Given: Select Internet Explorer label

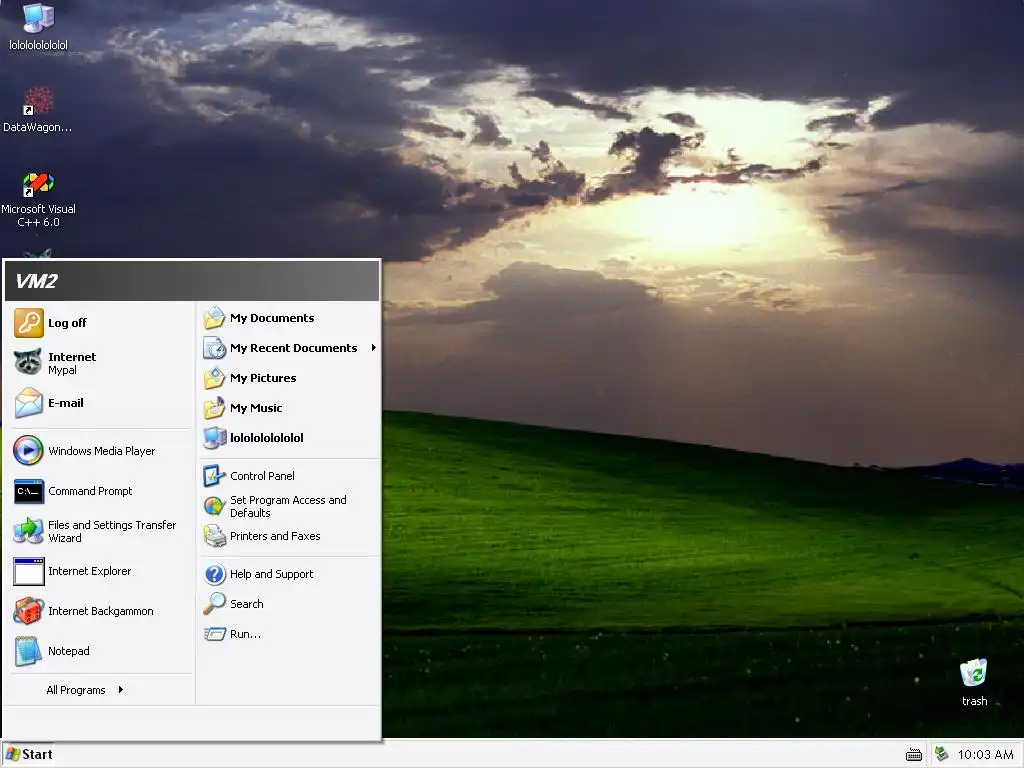Looking at the screenshot, I should click(89, 571).
